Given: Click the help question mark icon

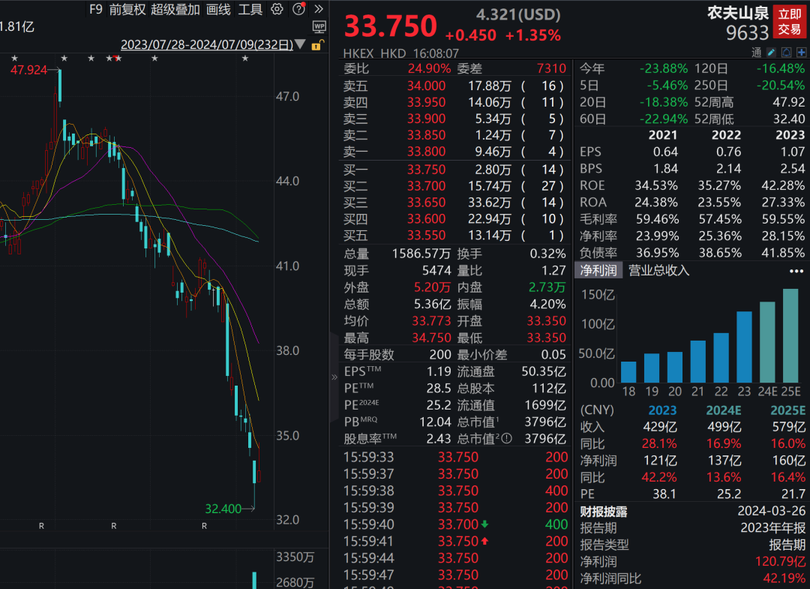Looking at the screenshot, I should 298,9.
